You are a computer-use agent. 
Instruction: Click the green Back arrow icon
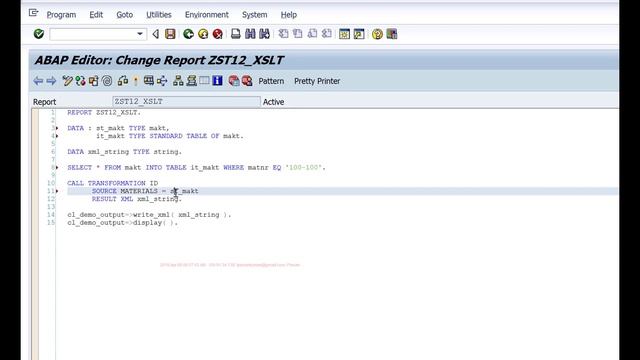[x=188, y=34]
